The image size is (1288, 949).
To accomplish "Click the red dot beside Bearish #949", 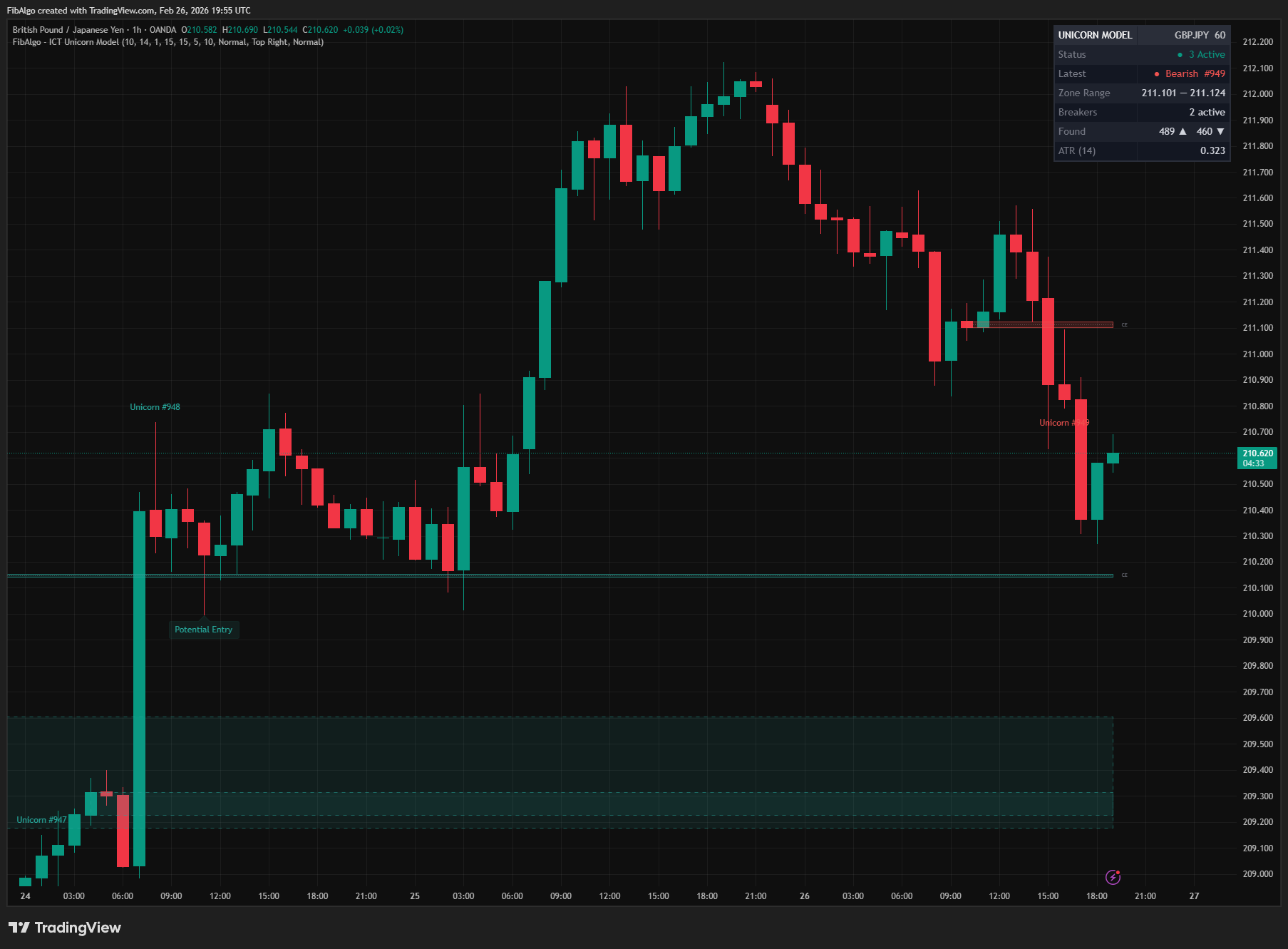I will (x=1157, y=74).
